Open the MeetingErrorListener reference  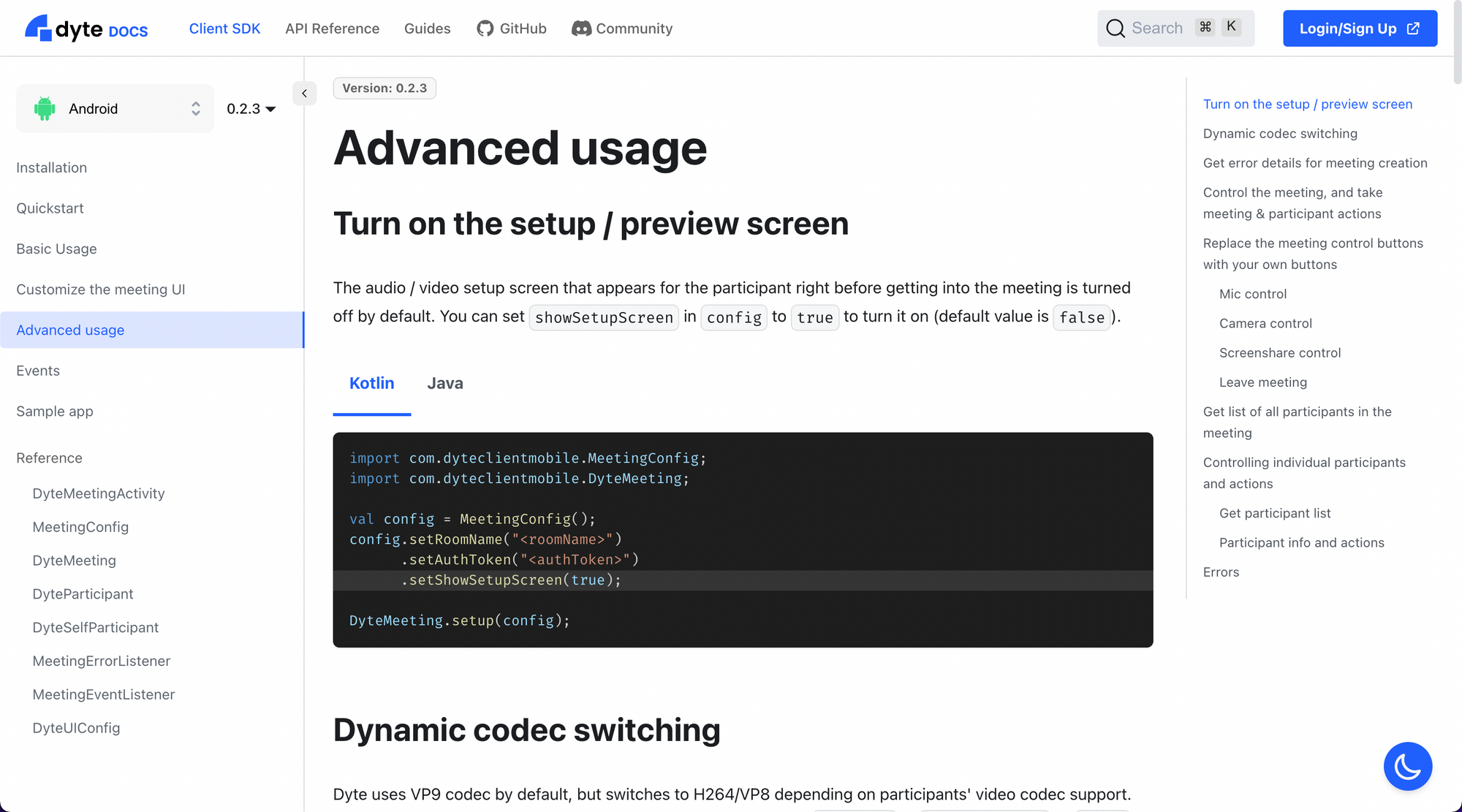coord(101,661)
